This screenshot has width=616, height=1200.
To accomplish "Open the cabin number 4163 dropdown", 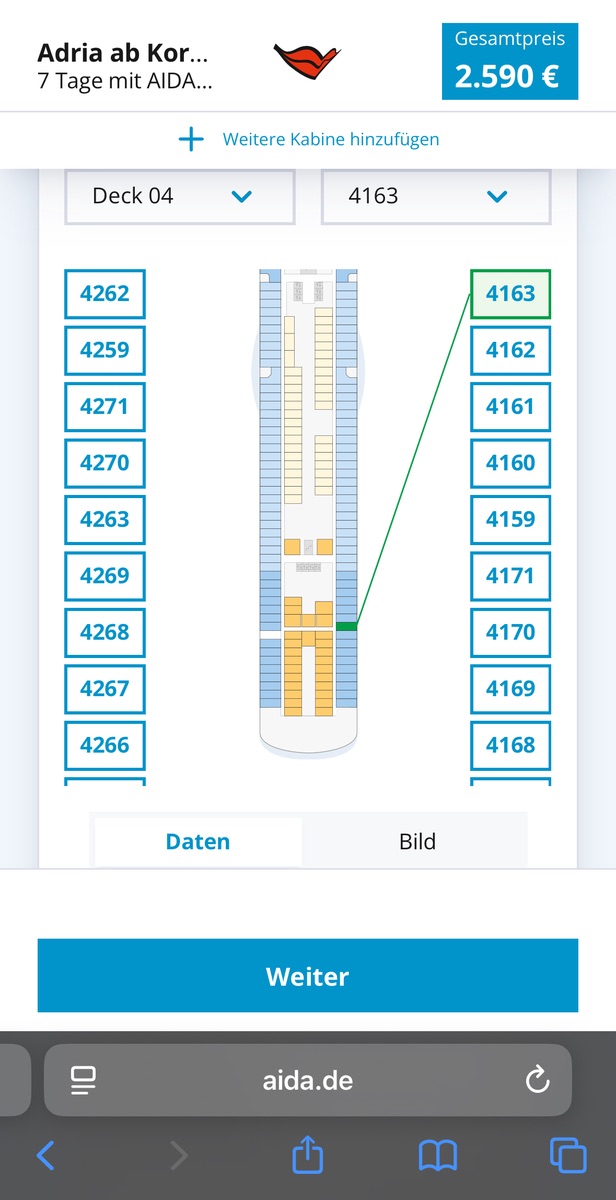I will [x=436, y=196].
